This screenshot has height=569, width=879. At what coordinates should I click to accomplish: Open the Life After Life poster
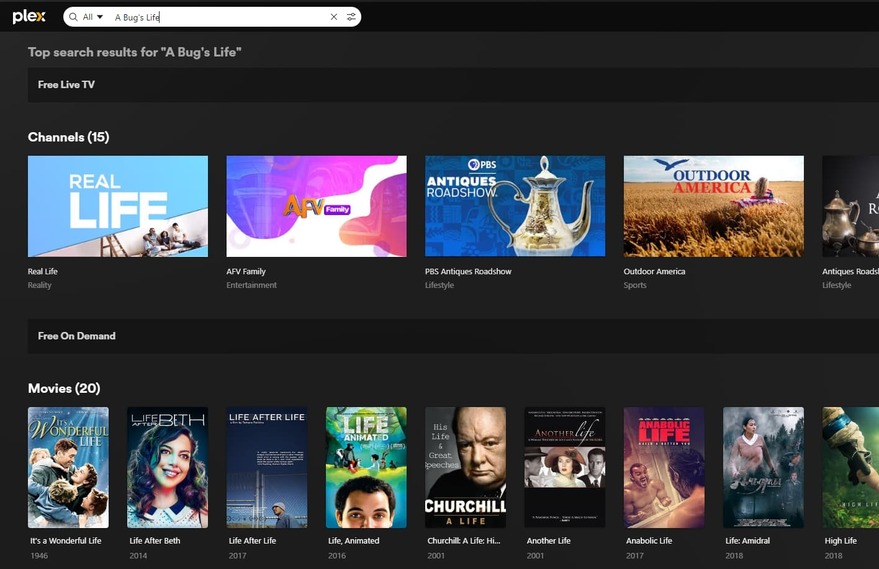(x=267, y=467)
